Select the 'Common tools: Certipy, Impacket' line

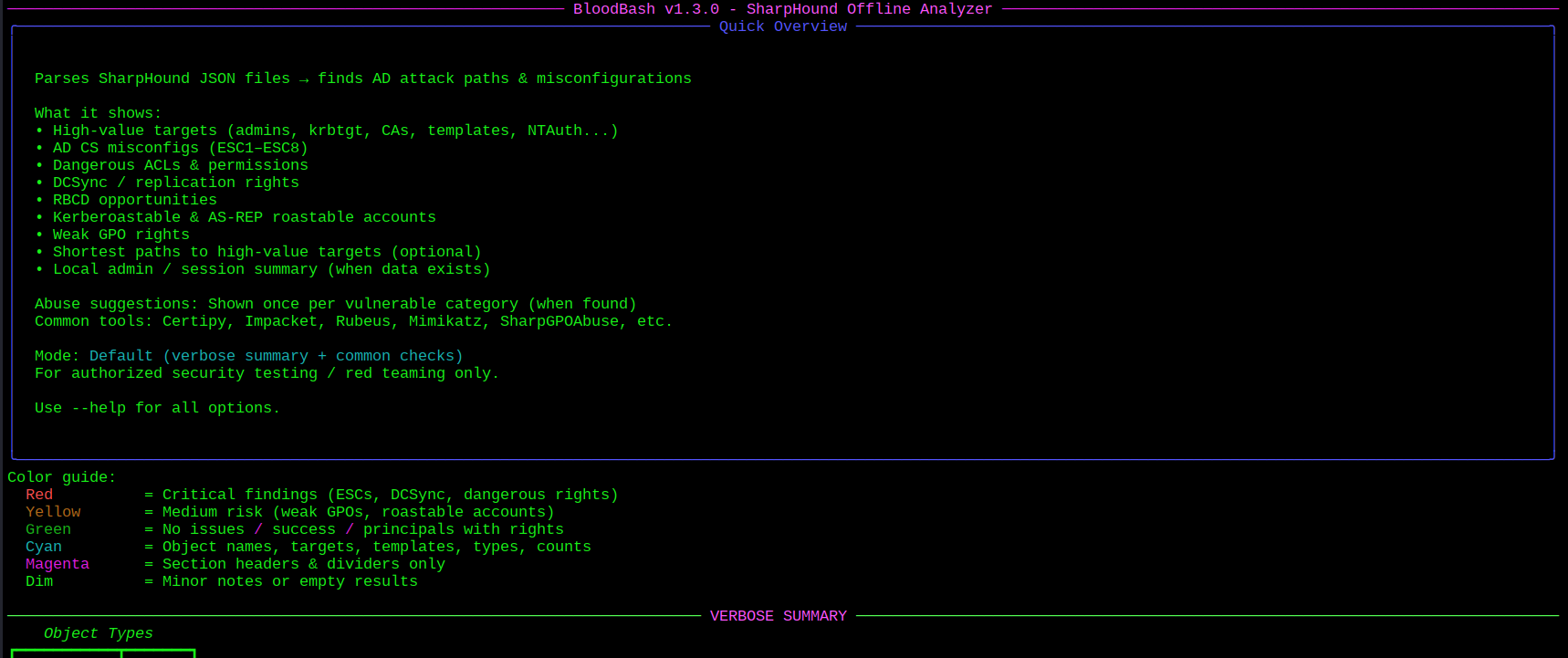[354, 321]
